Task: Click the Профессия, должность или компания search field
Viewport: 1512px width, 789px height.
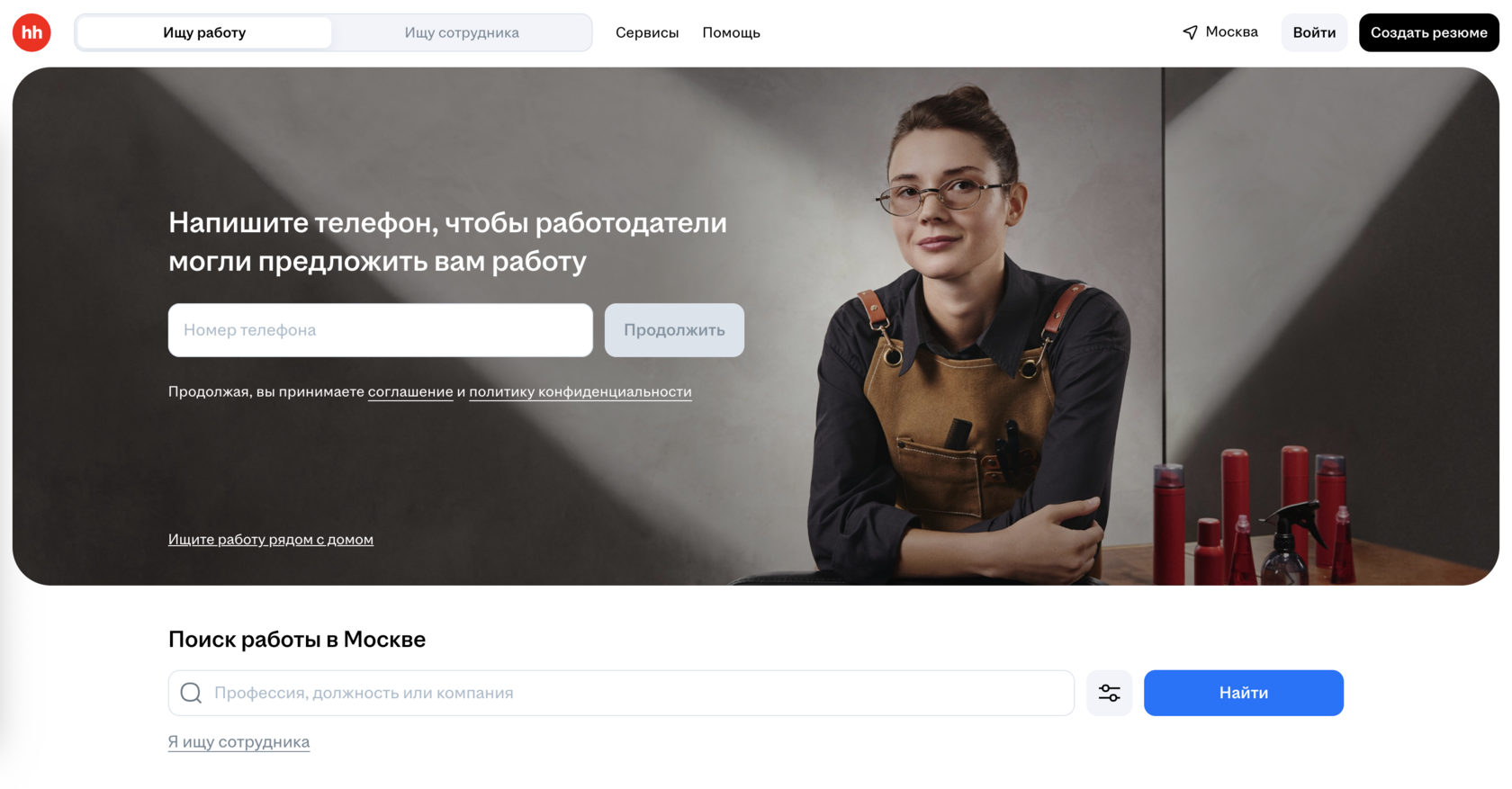Action: pos(621,693)
